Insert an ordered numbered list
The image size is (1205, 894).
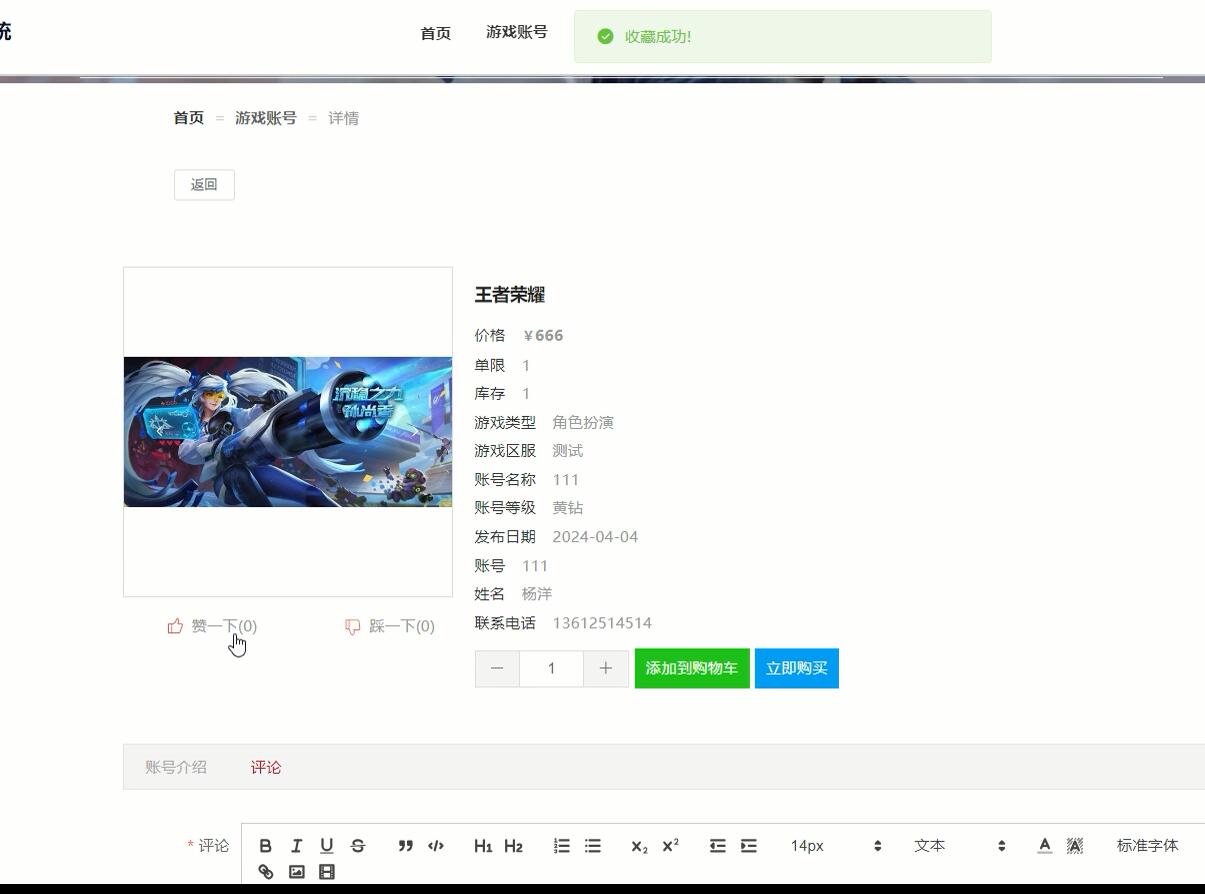tap(562, 845)
